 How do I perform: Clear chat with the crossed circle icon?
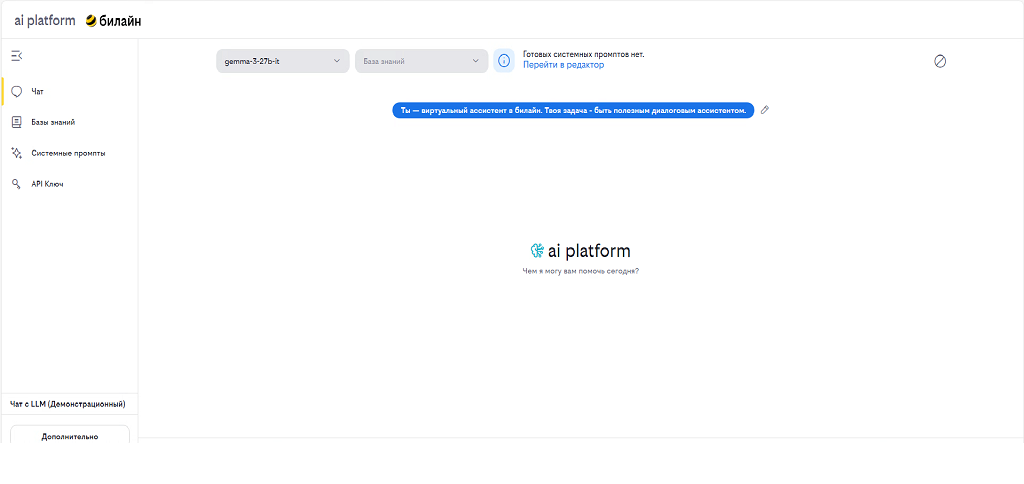coord(940,61)
